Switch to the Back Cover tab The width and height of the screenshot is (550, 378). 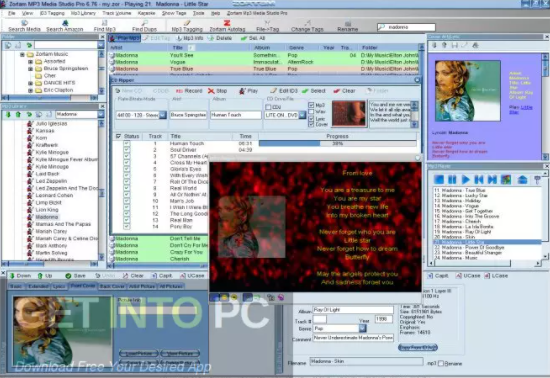112,286
